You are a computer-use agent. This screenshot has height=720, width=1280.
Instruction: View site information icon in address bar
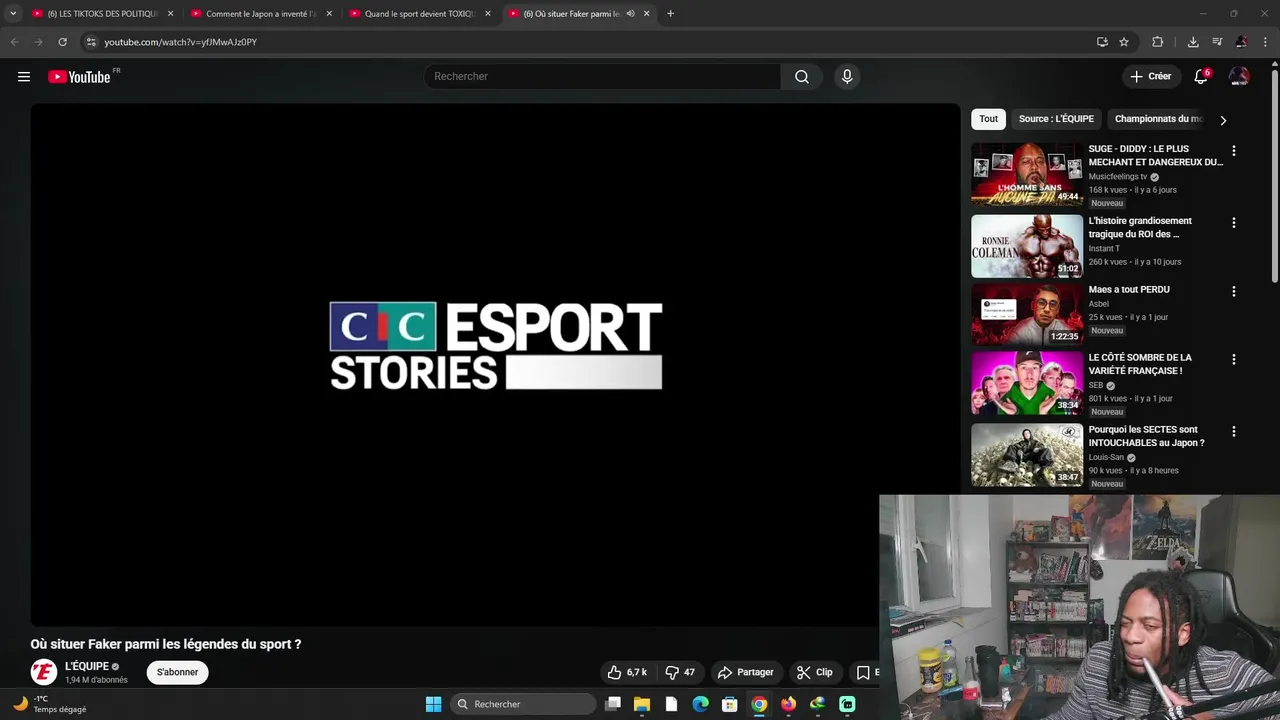[90, 42]
